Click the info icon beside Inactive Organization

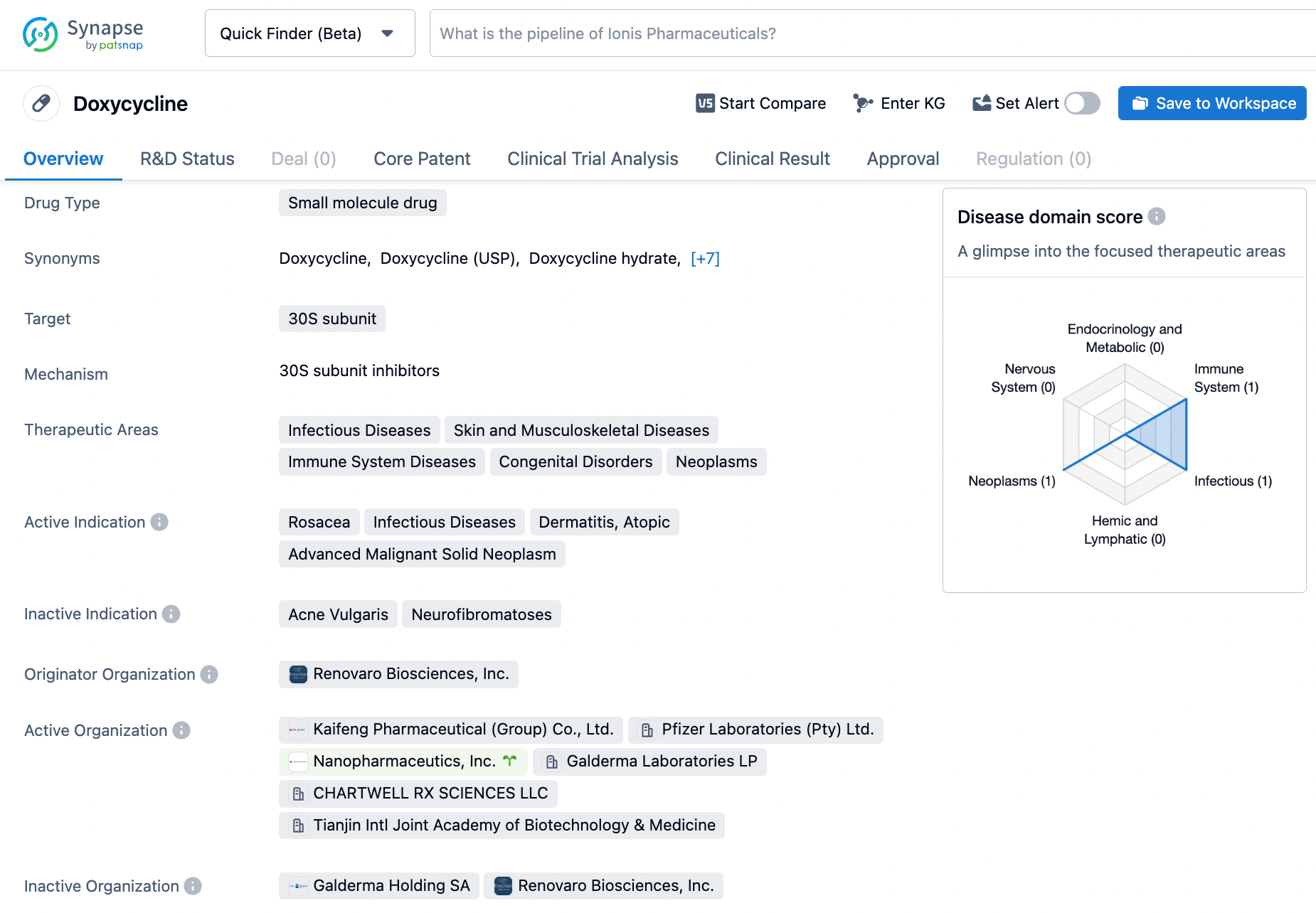pyautogui.click(x=193, y=886)
